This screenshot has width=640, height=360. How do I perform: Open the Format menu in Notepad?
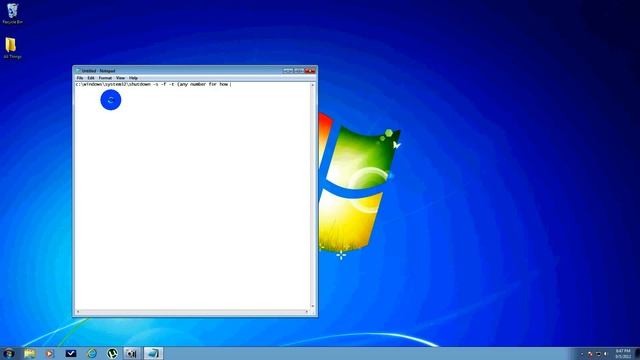105,78
